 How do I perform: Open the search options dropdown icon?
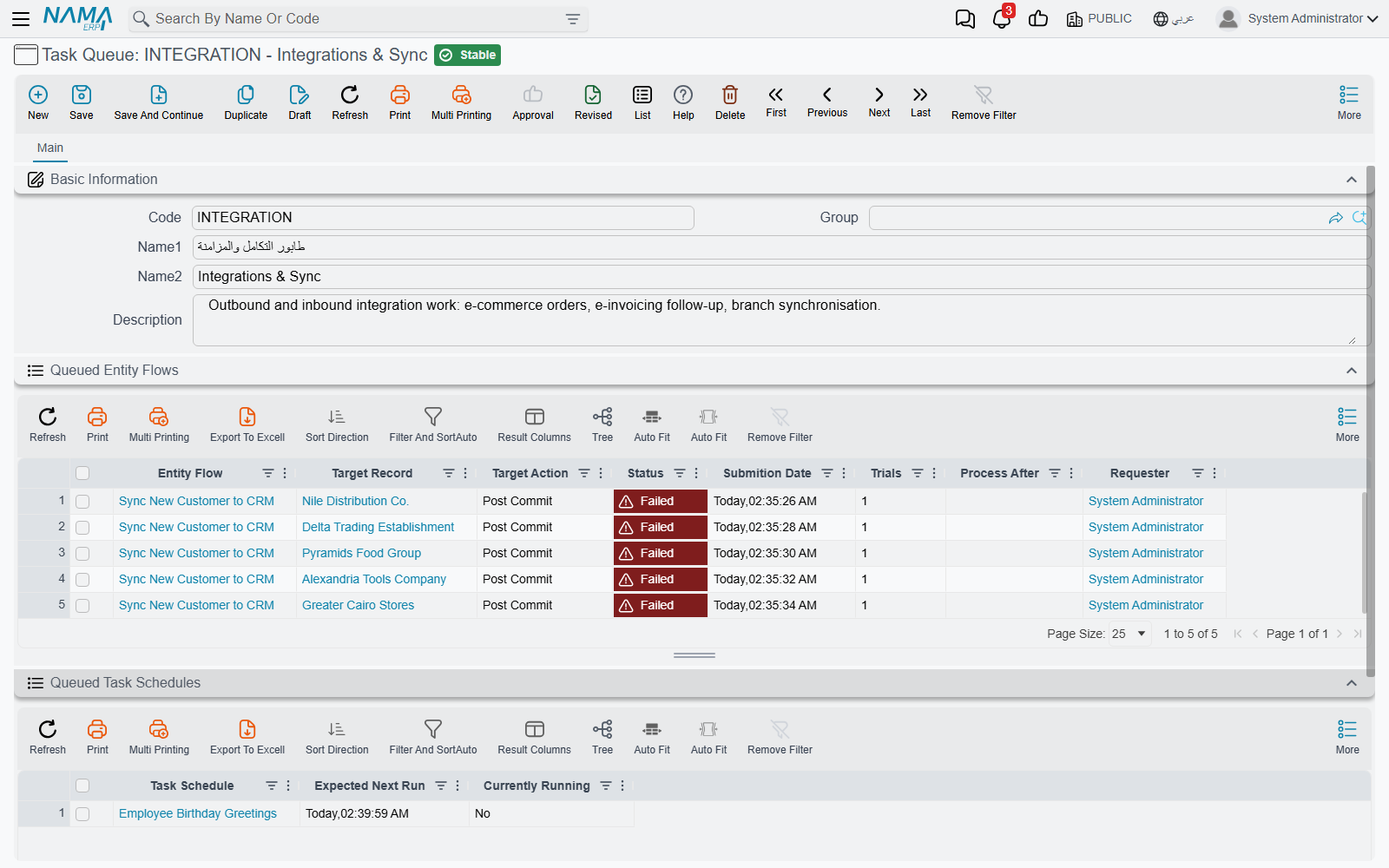point(573,18)
